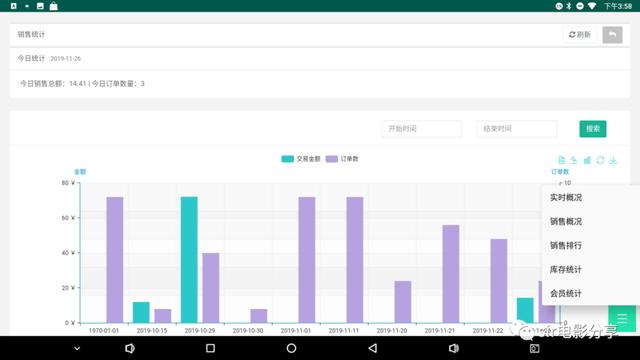Image resolution: width=640 pixels, height=360 pixels.
Task: Restore the chart with refresh icon
Action: pos(600,160)
